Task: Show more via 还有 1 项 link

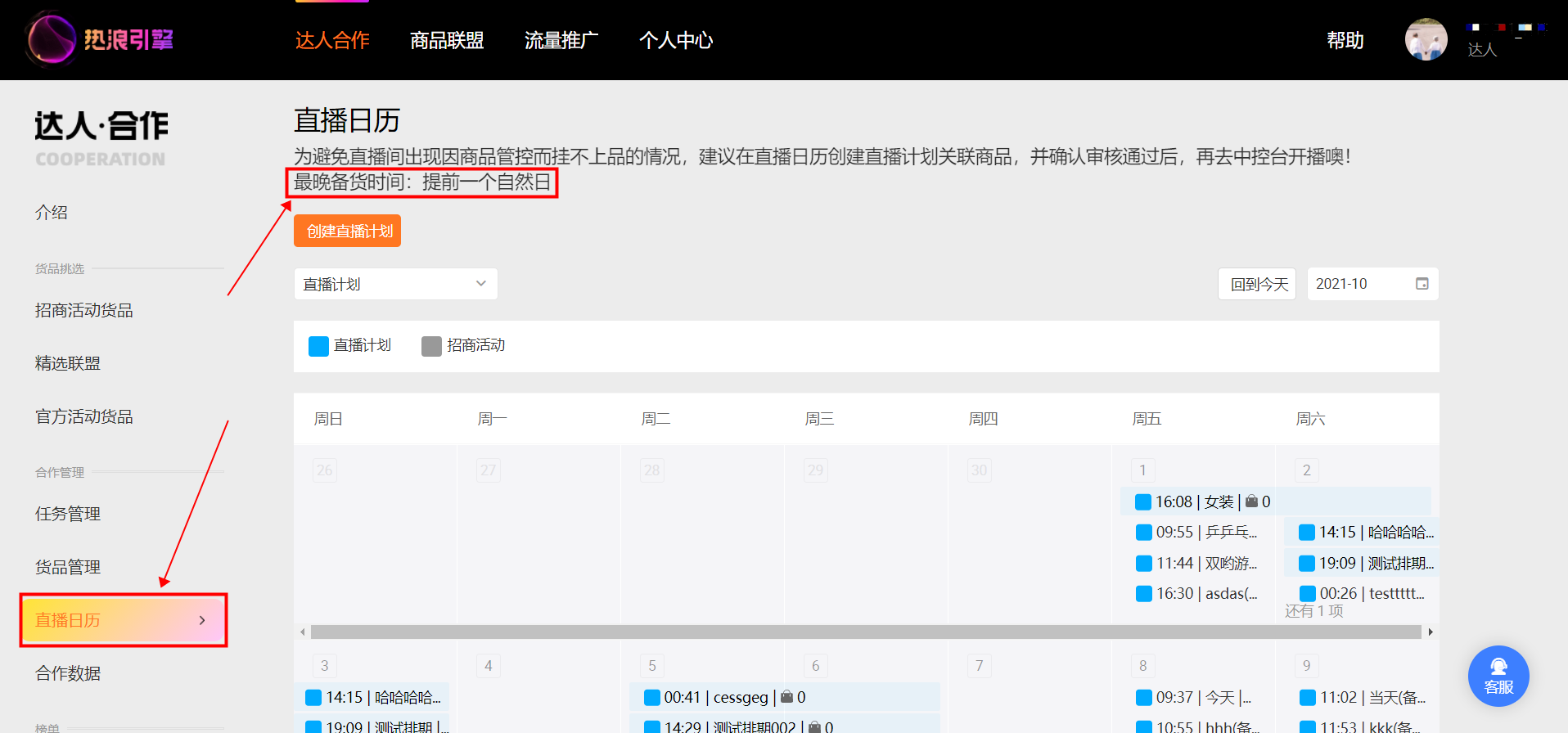Action: pyautogui.click(x=1313, y=611)
